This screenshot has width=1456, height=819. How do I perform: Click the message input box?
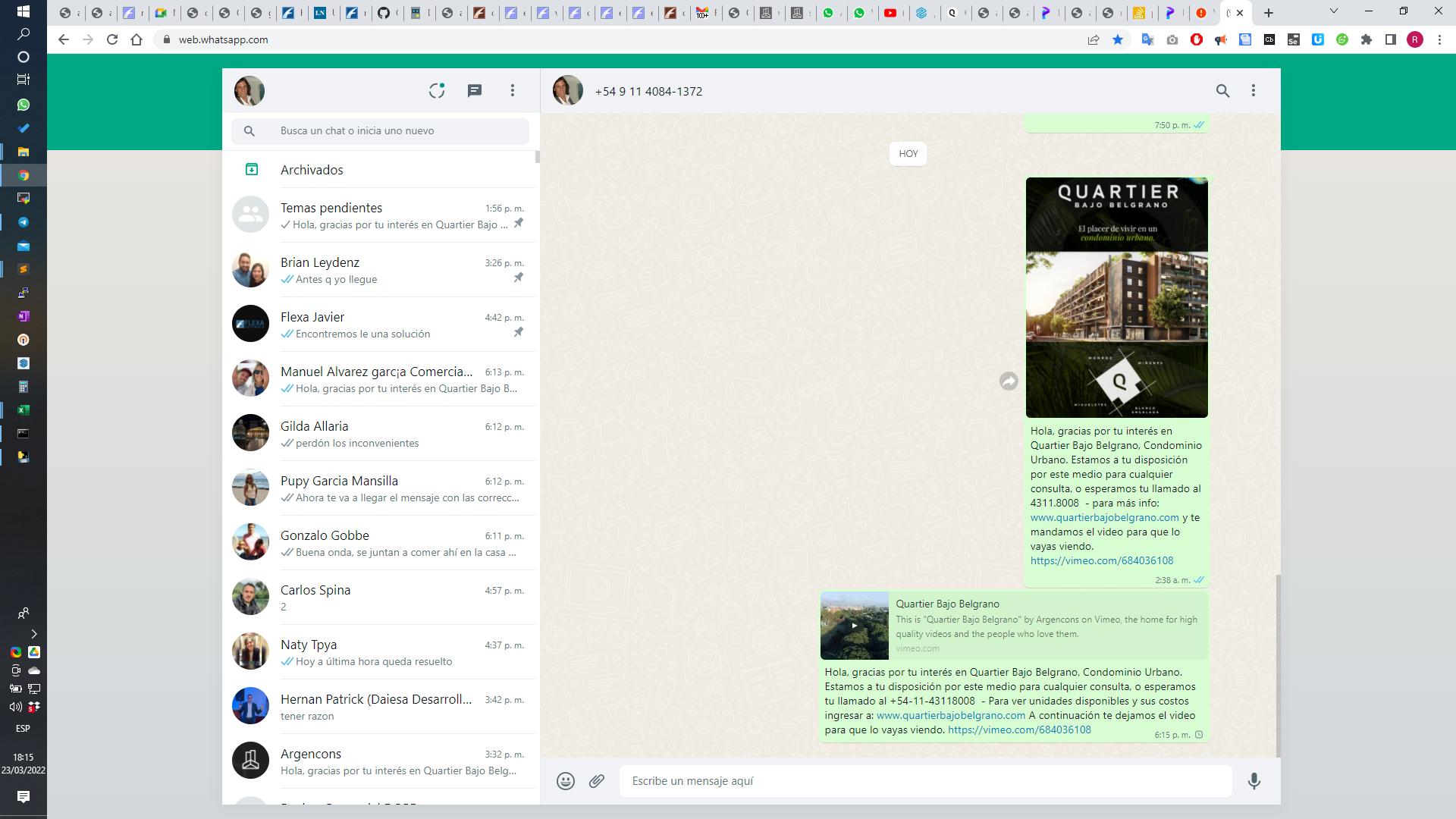(925, 781)
